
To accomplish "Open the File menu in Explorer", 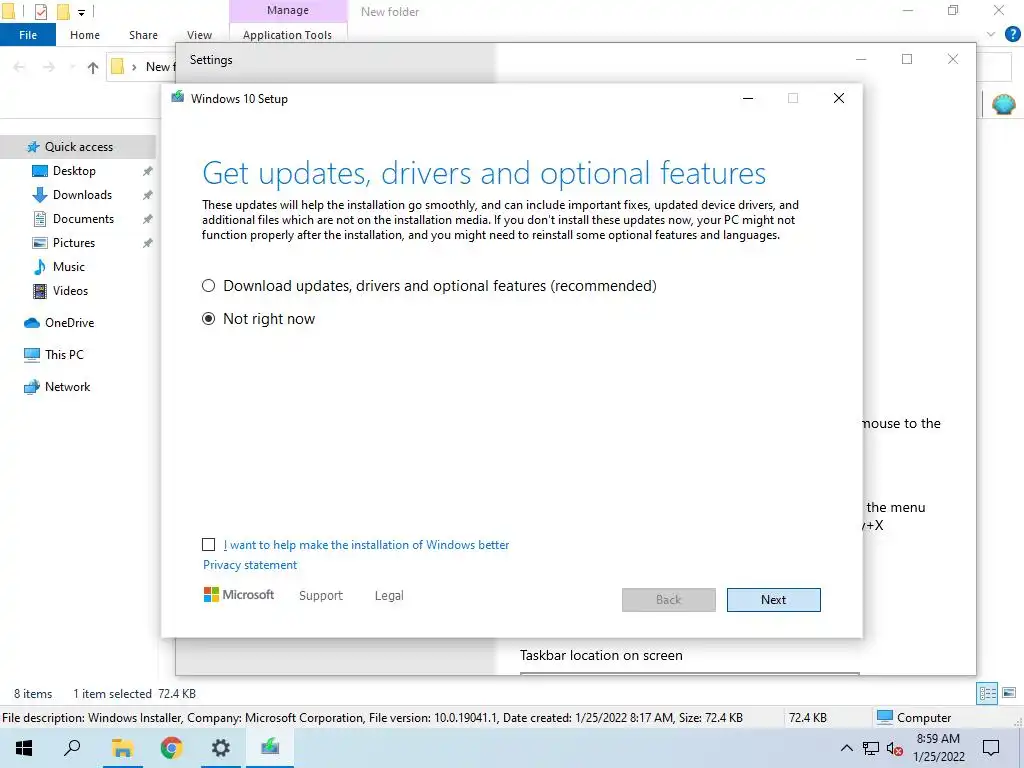I will click(27, 35).
